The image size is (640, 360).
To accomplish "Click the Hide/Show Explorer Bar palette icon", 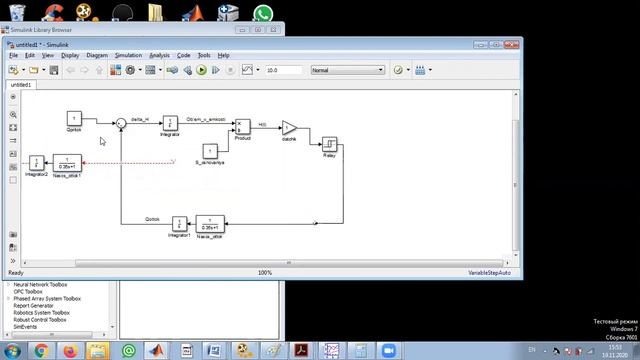I will point(13,97).
